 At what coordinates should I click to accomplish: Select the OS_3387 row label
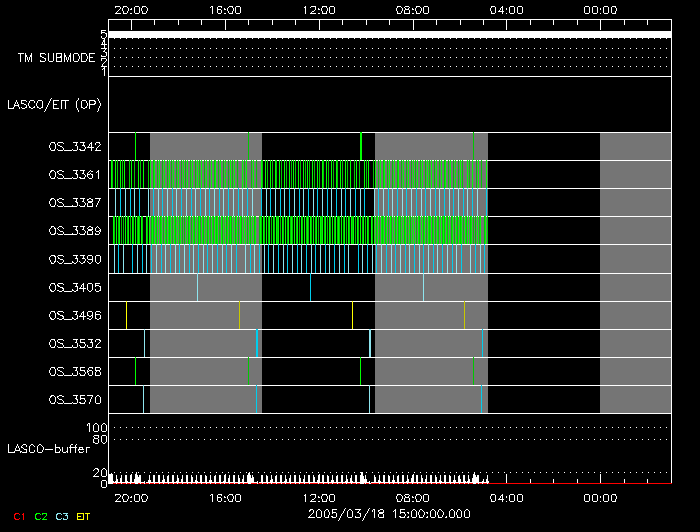tap(75, 203)
